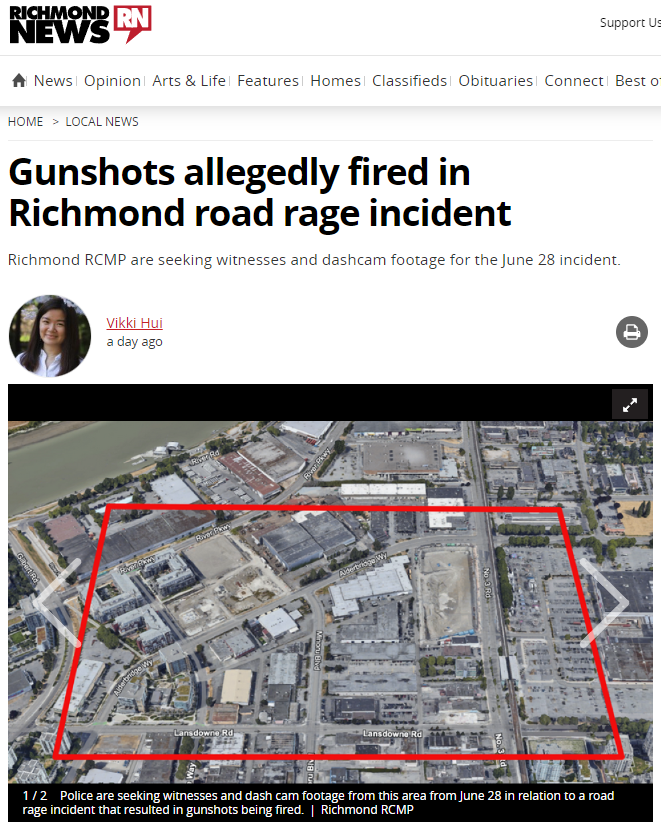Viewport: 661px width, 833px height.
Task: Click the aerial map photo of Richmond
Action: click(x=330, y=602)
